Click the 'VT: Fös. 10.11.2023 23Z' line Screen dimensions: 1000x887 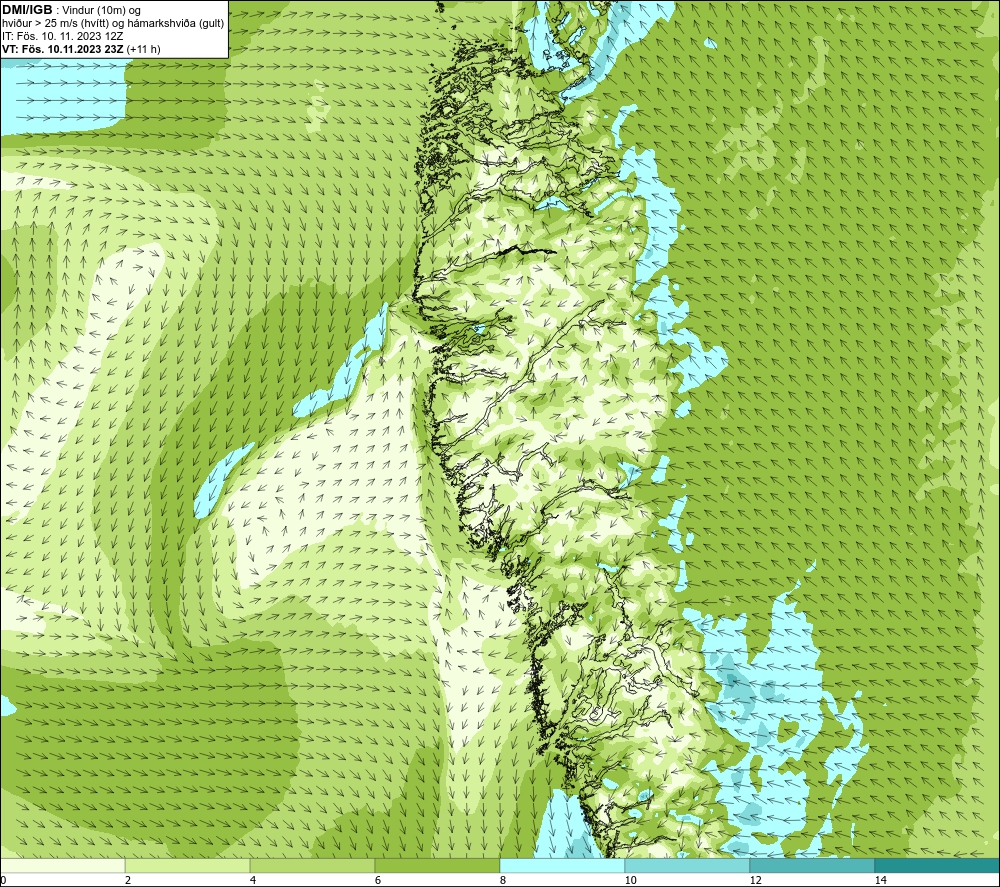(63, 49)
